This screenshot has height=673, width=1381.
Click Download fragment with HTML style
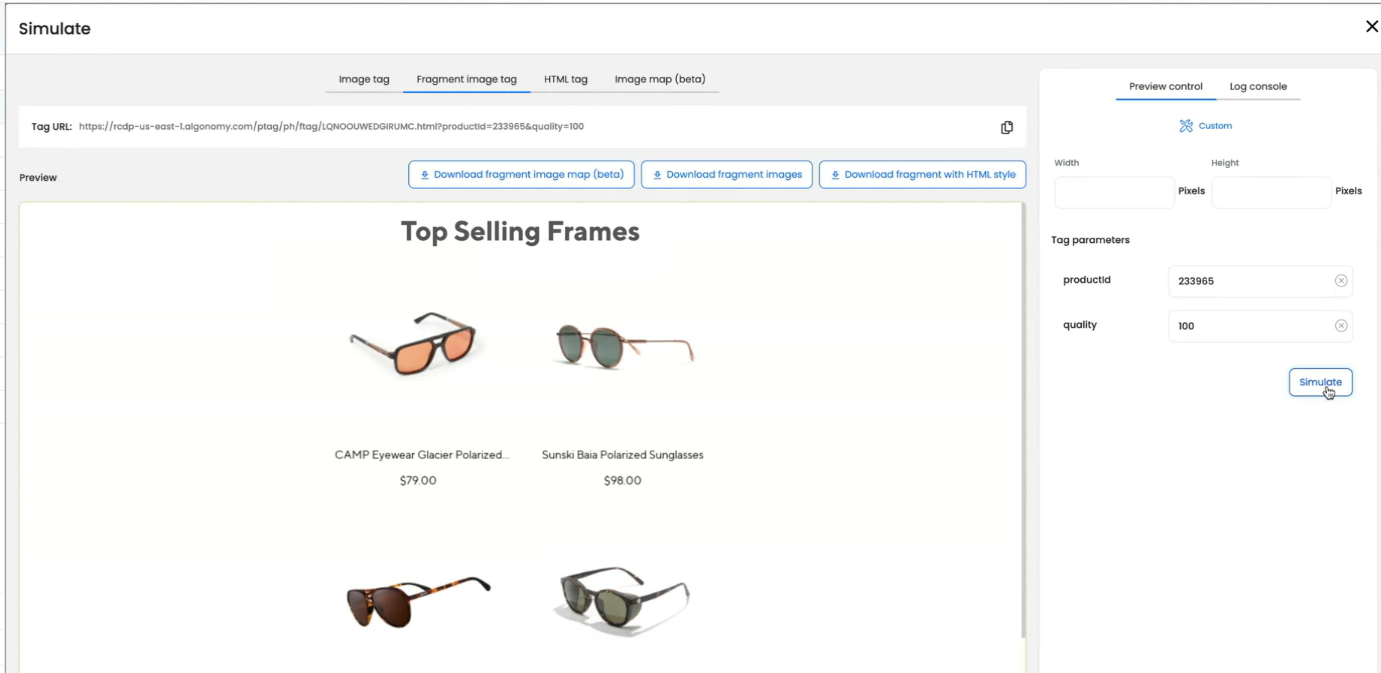[x=922, y=174]
